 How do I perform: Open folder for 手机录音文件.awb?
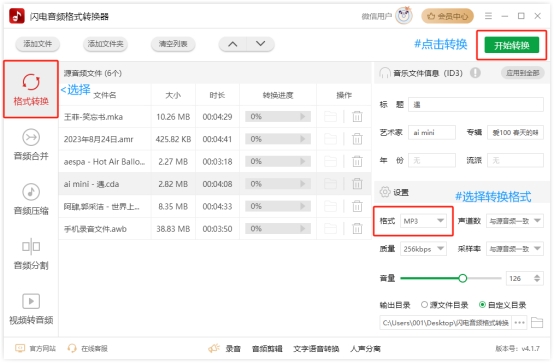tap(330, 229)
